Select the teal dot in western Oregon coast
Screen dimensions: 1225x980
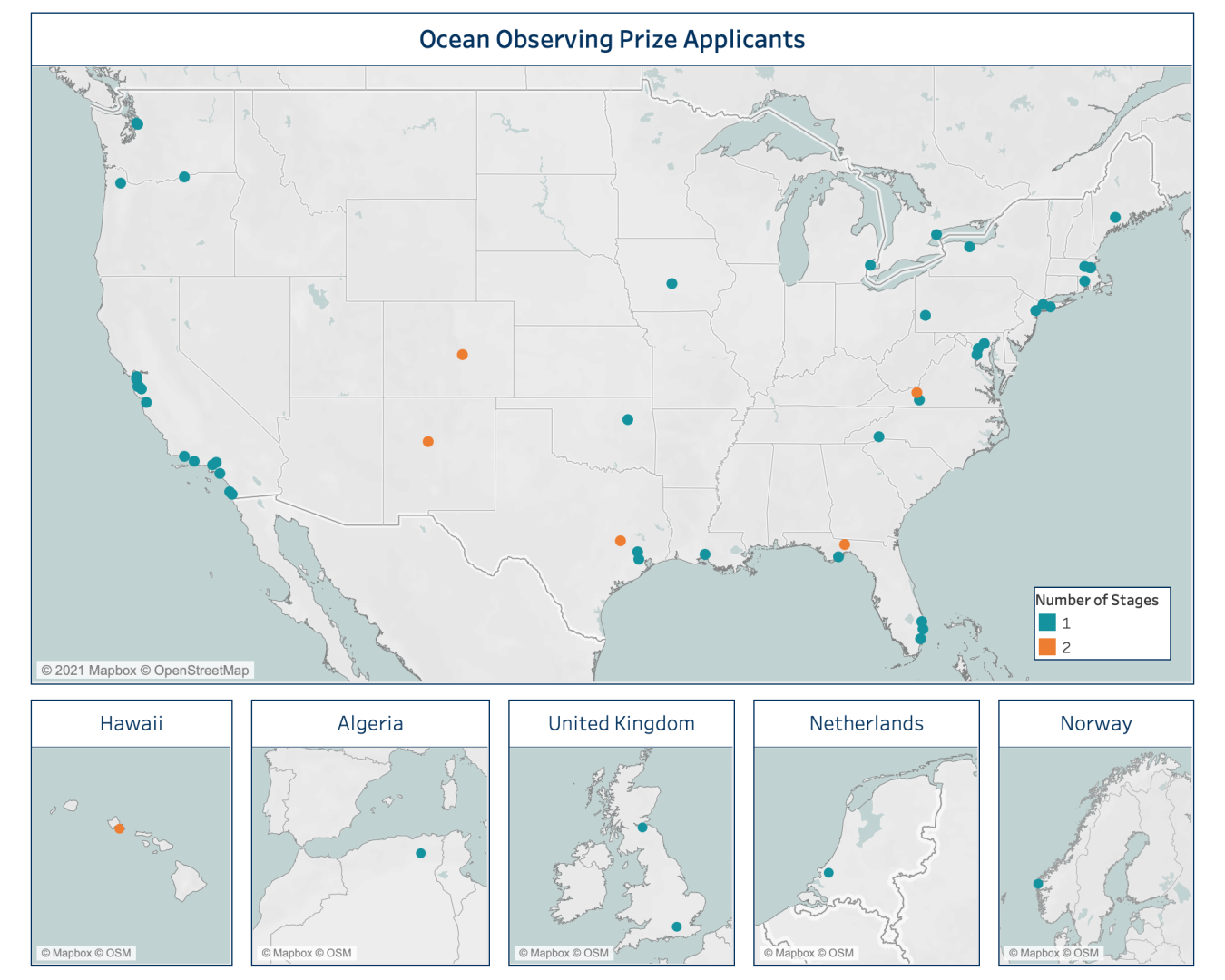coord(121,183)
